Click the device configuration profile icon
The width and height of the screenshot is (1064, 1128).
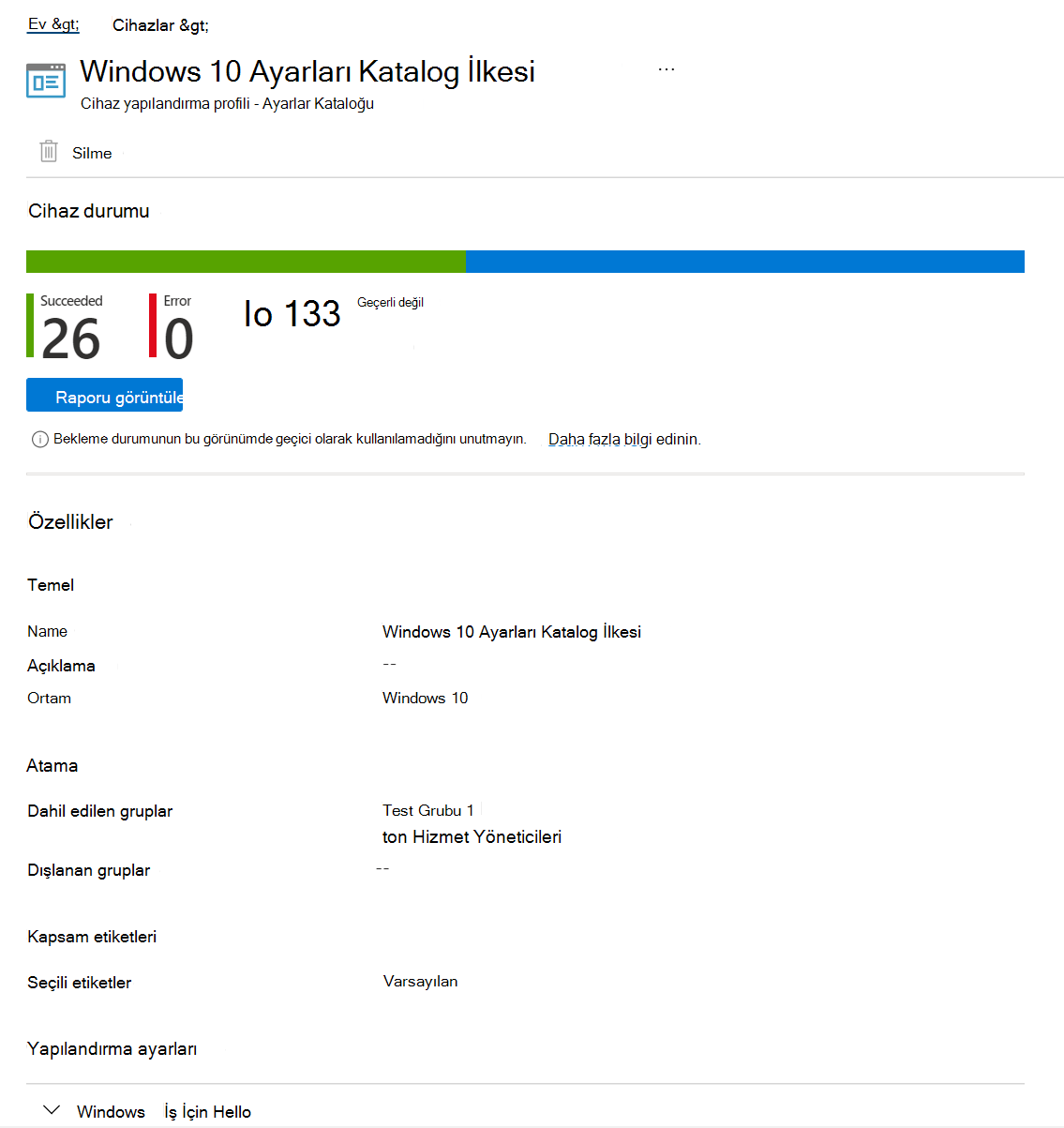(x=46, y=81)
